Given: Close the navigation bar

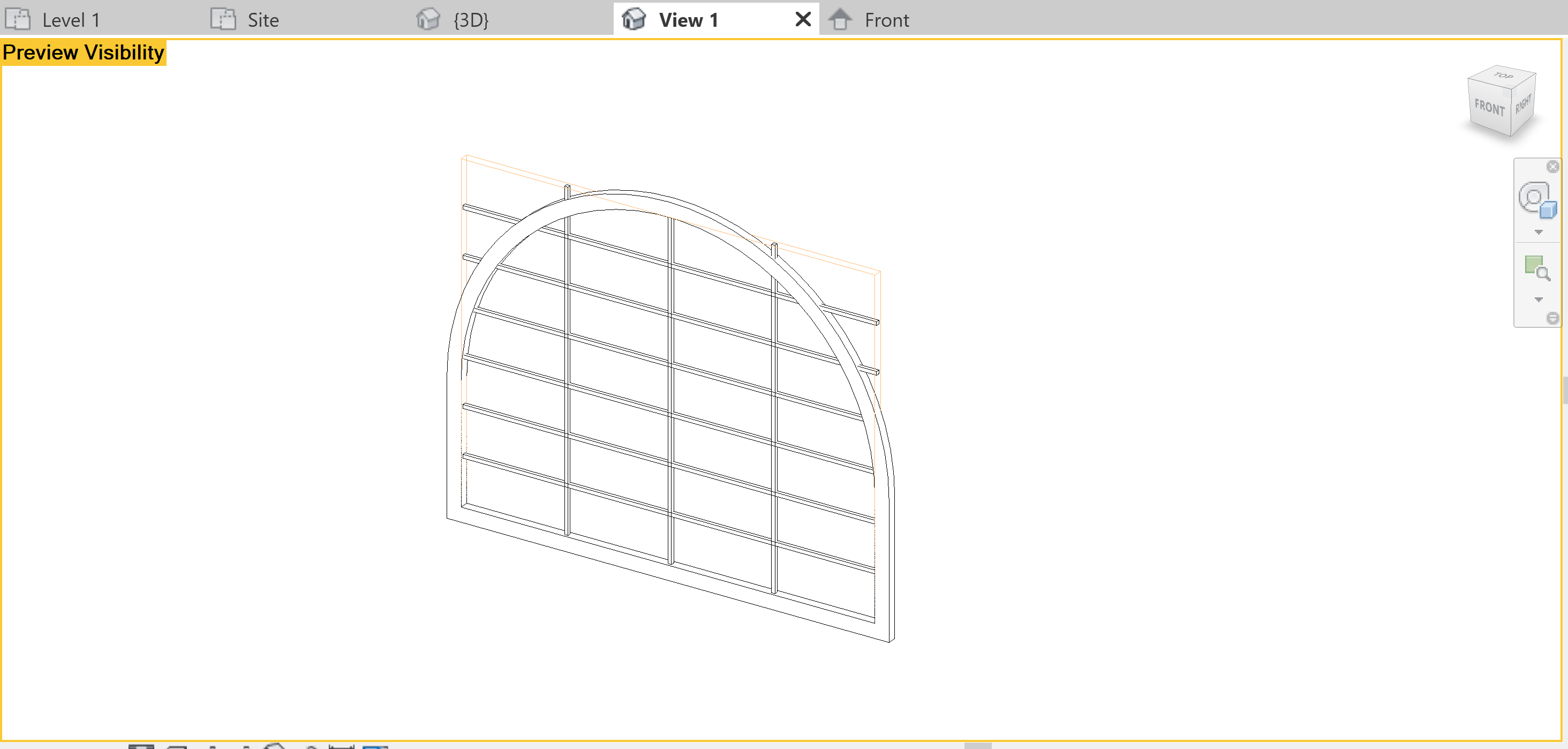Looking at the screenshot, I should point(1553,167).
